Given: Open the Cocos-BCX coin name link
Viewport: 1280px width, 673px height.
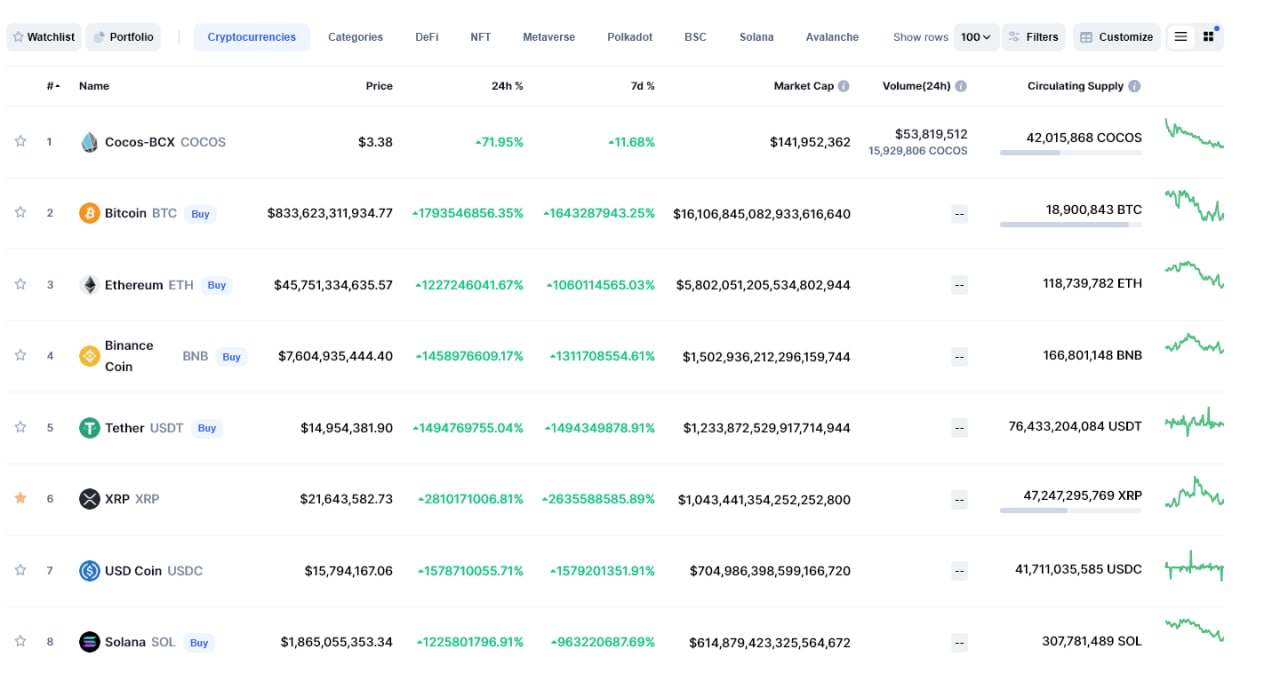Looking at the screenshot, I should 140,142.
